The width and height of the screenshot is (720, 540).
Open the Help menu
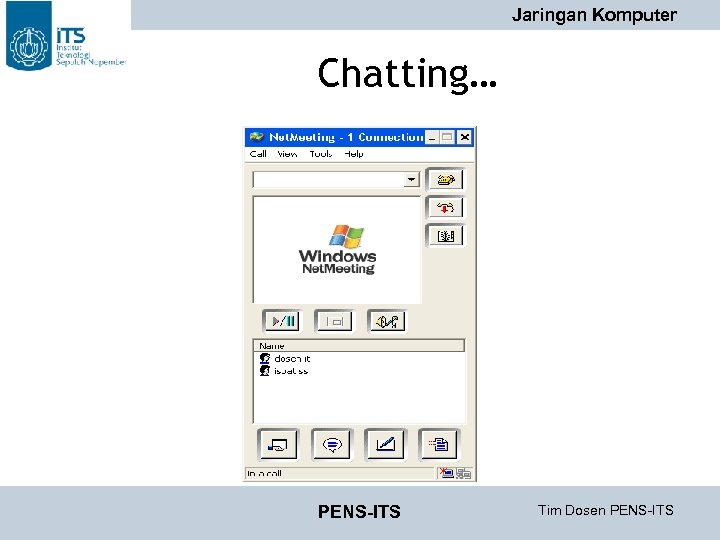[354, 154]
